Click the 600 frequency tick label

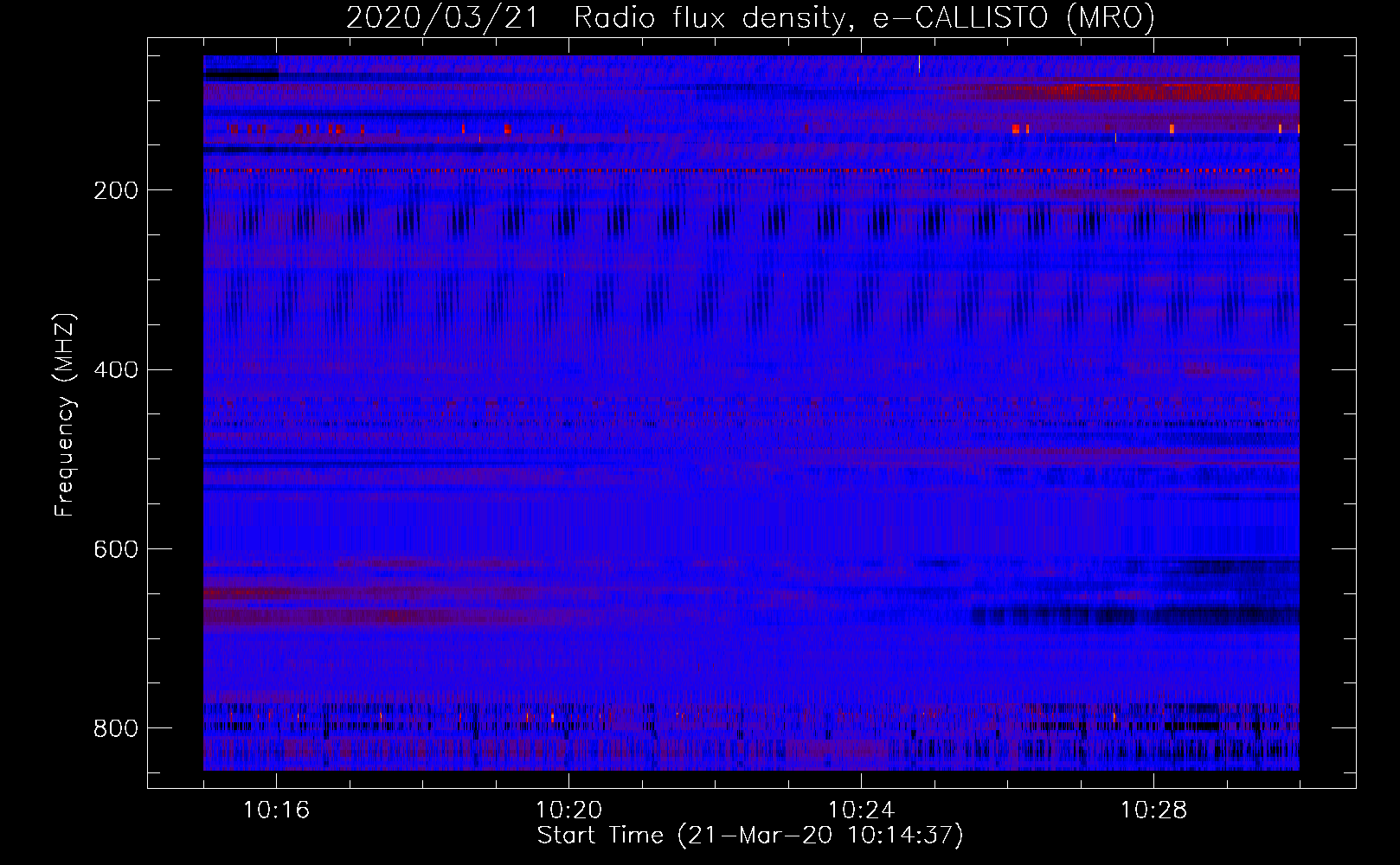tap(115, 550)
